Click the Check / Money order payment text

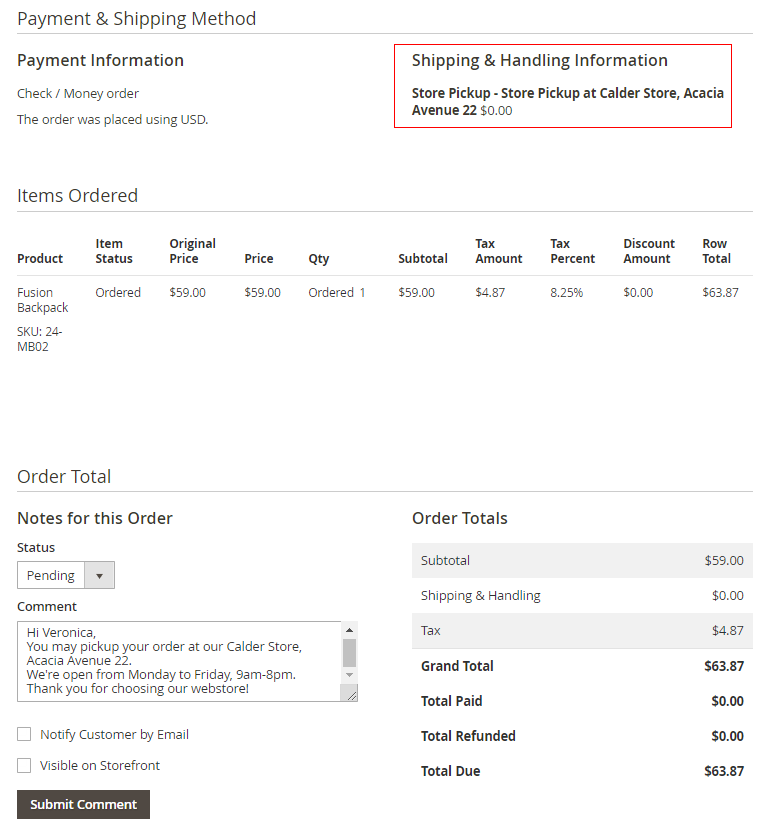coord(78,94)
